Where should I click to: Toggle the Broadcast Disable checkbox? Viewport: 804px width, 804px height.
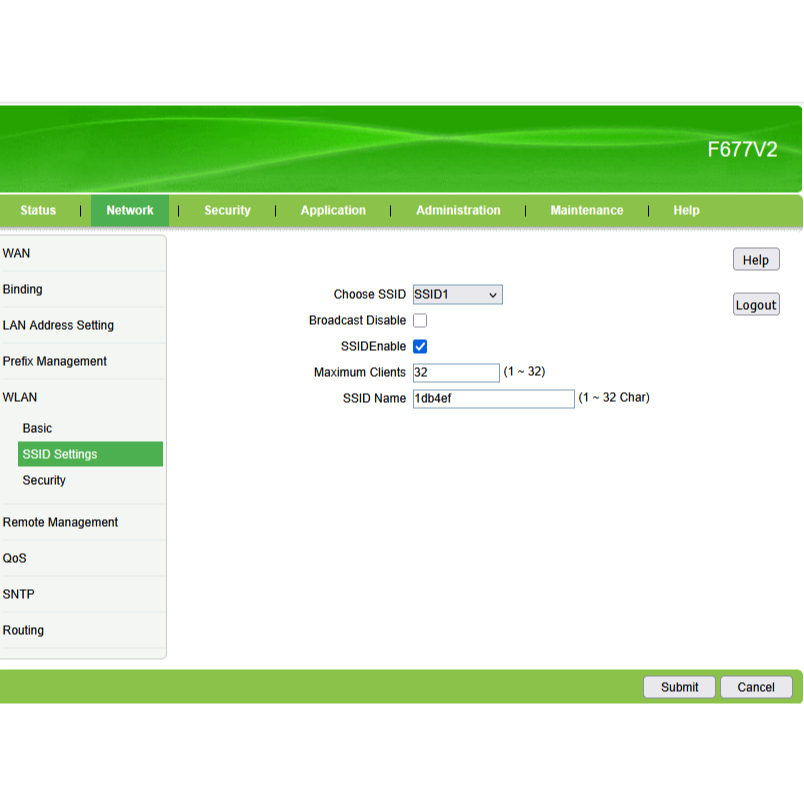coord(420,321)
